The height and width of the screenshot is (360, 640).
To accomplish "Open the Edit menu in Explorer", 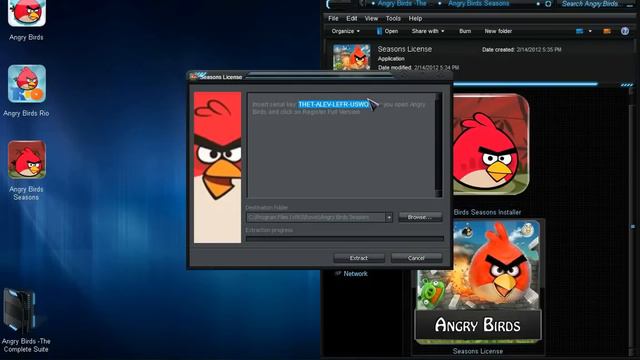I will point(351,18).
